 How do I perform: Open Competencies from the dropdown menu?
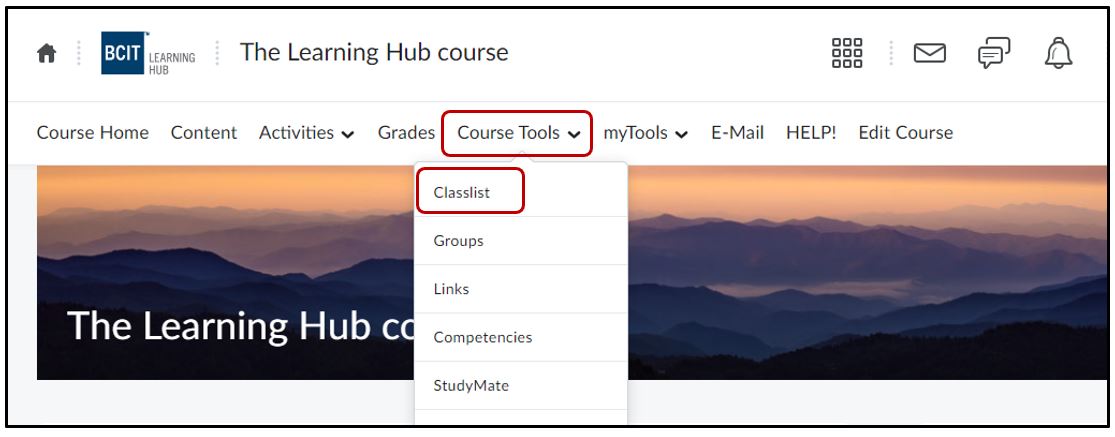483,337
